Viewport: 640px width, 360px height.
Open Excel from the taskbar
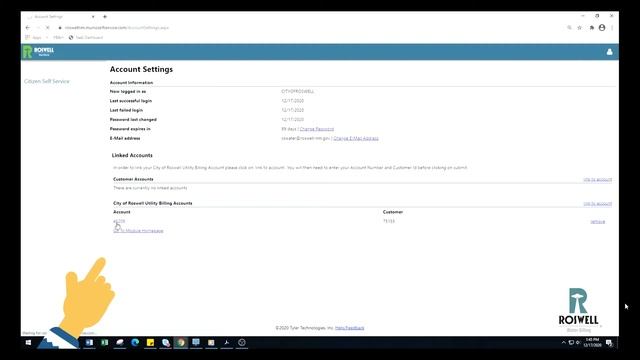pos(104,342)
